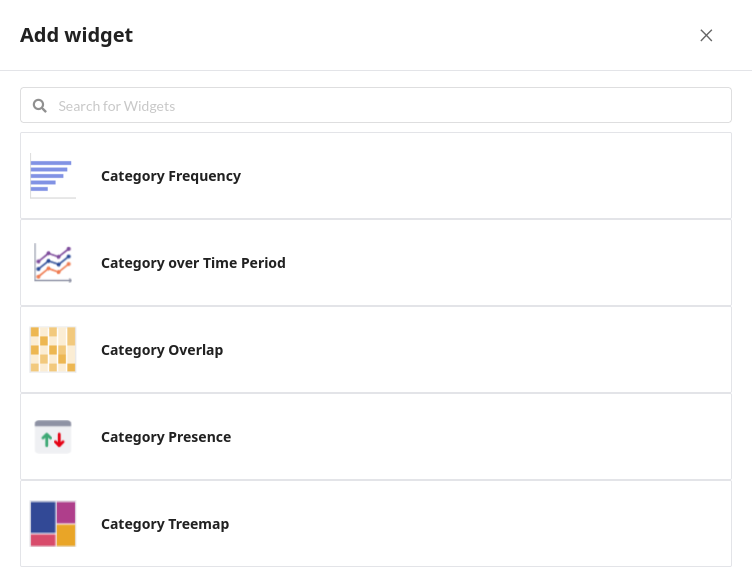The height and width of the screenshot is (569, 752).
Task: Close the Add widget dialog
Action: (706, 36)
